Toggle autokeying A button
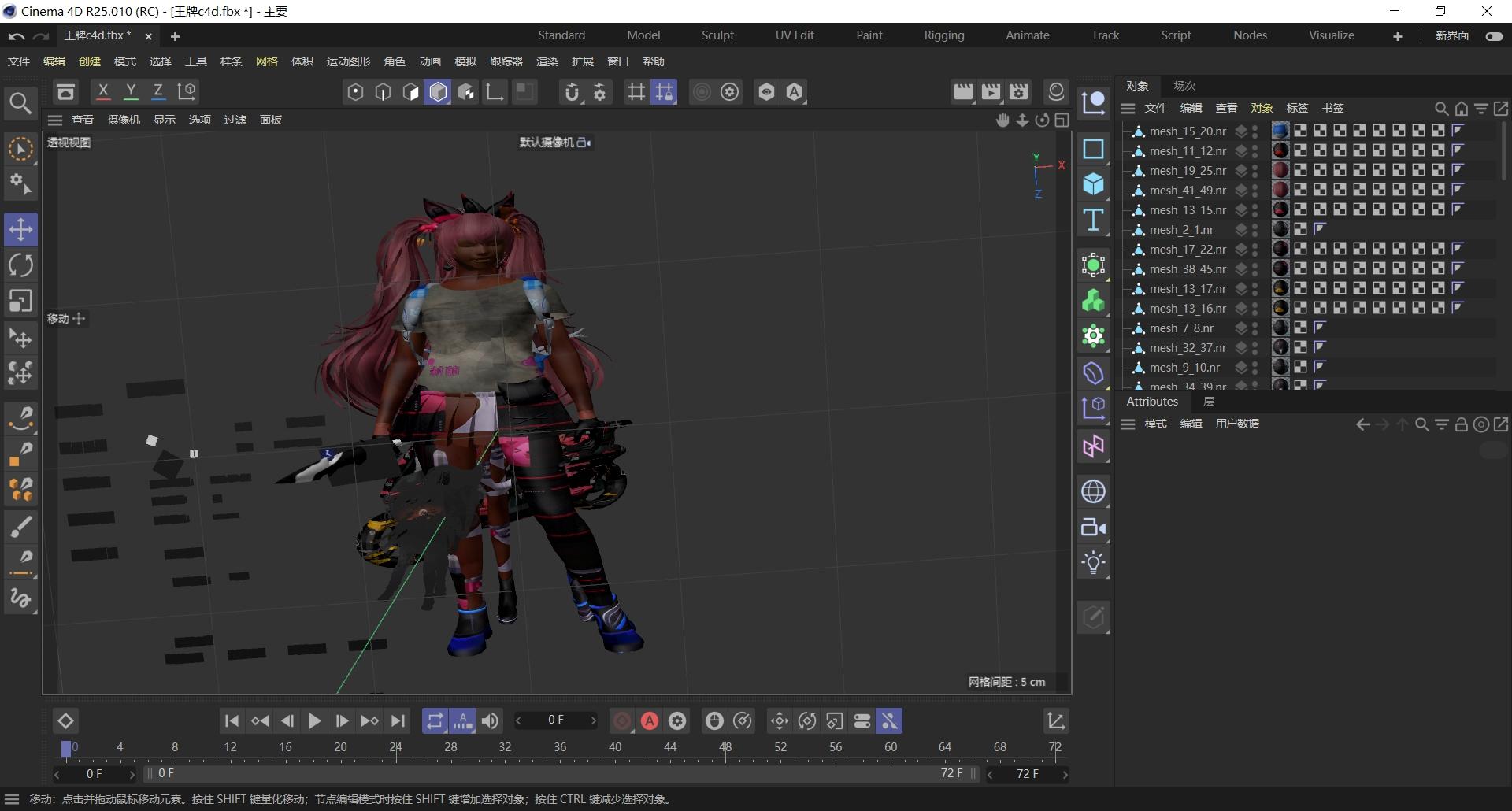This screenshot has height=811, width=1512. pyautogui.click(x=649, y=720)
